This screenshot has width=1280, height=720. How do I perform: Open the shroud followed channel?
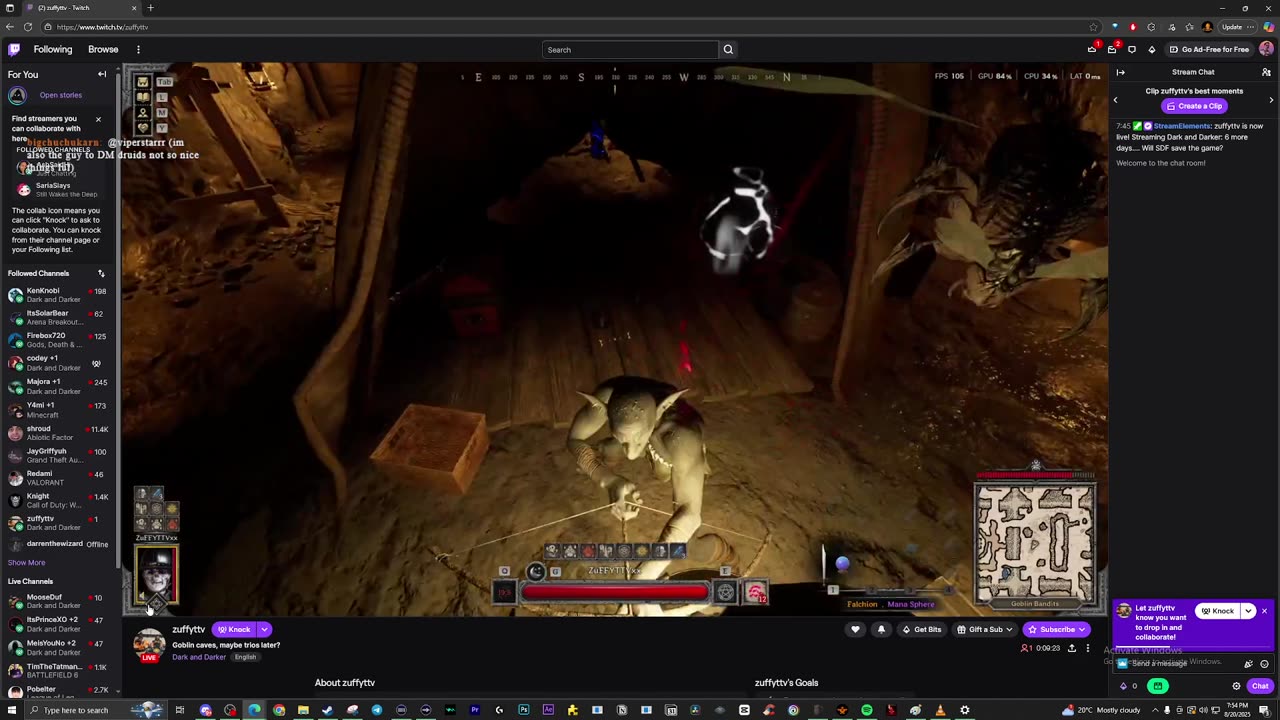60,433
